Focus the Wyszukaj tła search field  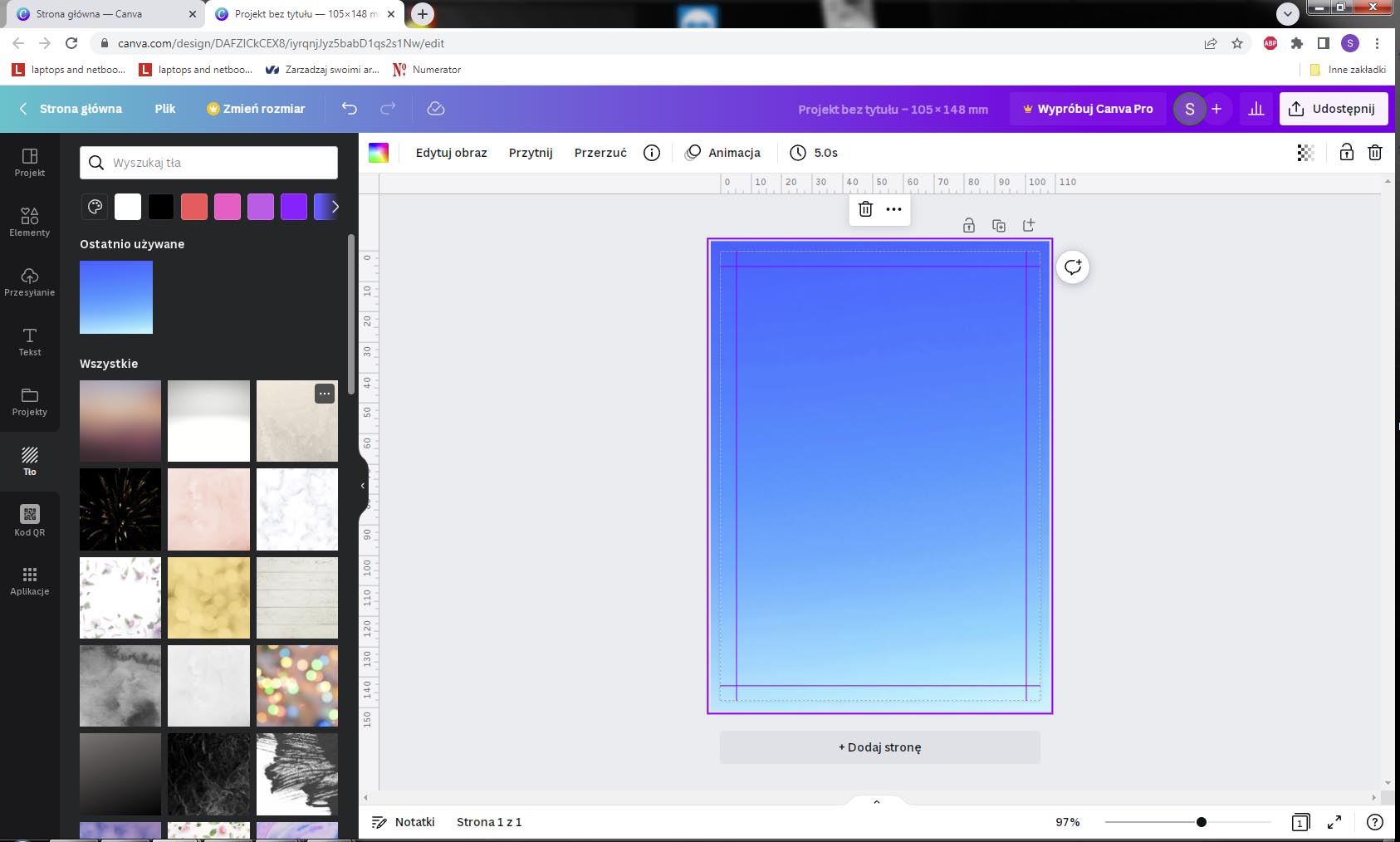point(208,163)
